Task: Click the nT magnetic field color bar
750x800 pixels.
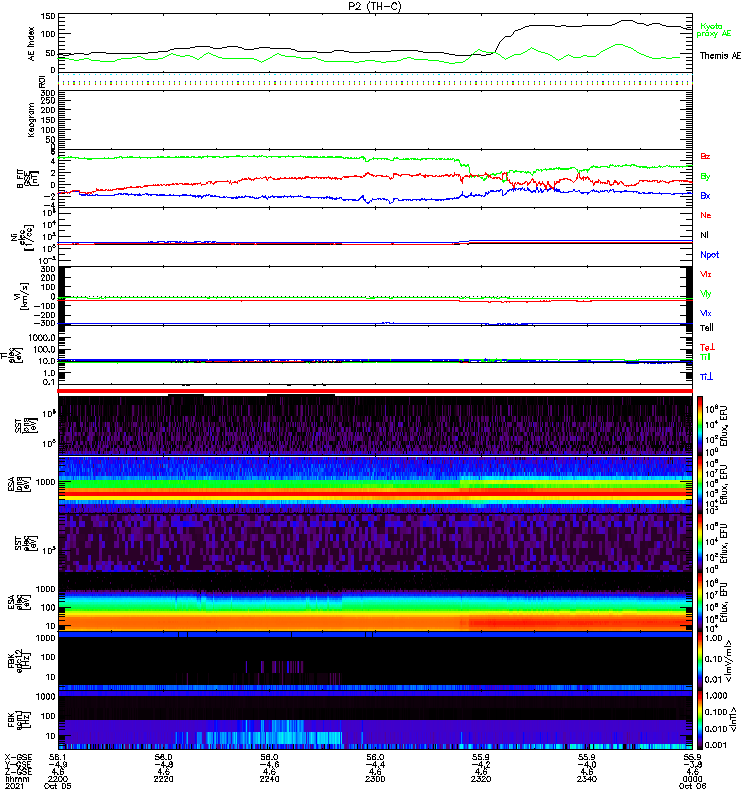Action: 700,720
